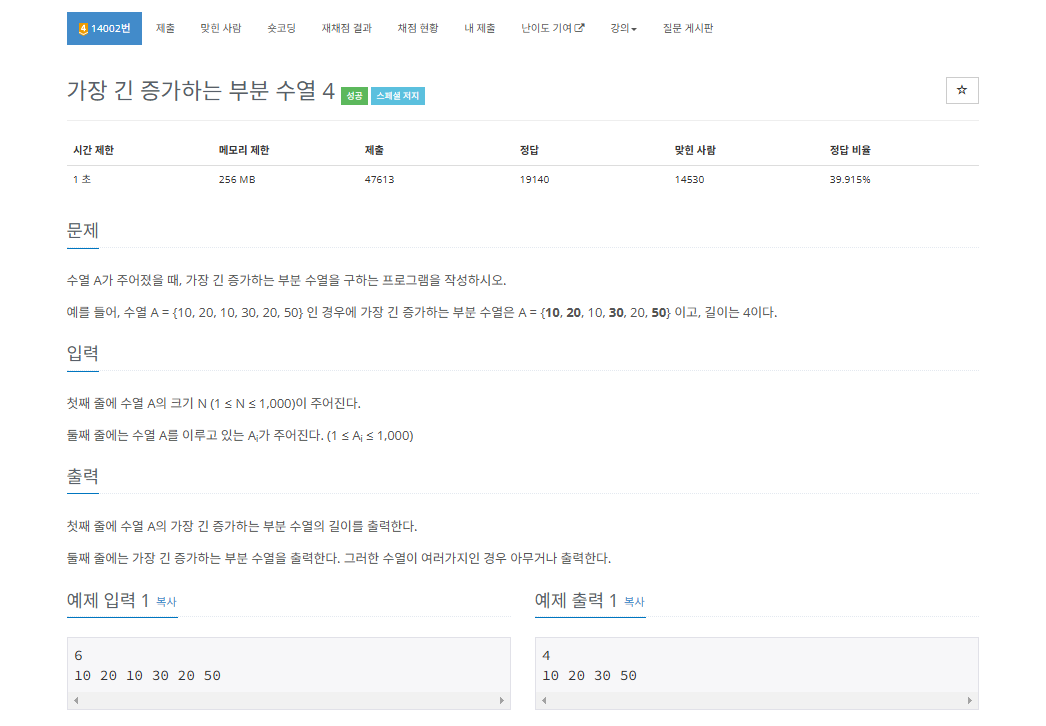Screen dimensions: 1046x726
Task: Click the submission count 47613
Action: point(379,179)
